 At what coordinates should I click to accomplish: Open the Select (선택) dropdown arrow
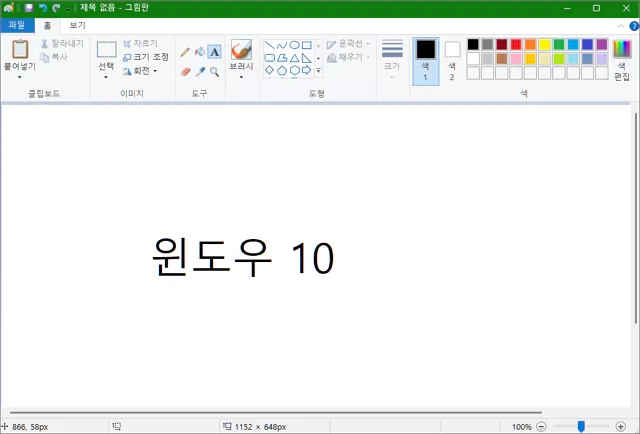106,77
